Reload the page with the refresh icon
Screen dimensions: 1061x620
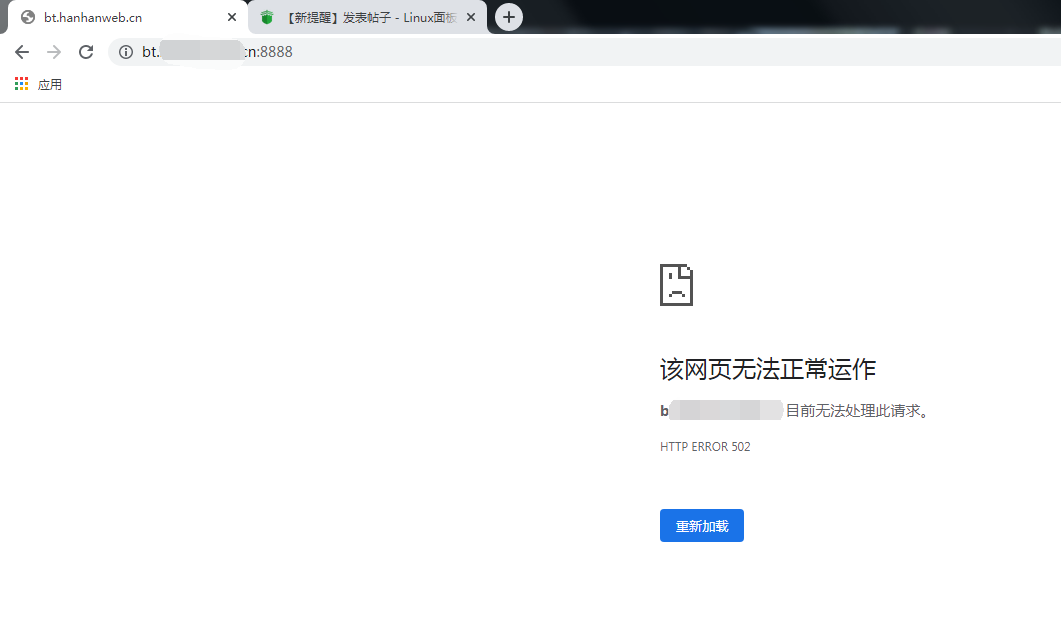pos(86,52)
